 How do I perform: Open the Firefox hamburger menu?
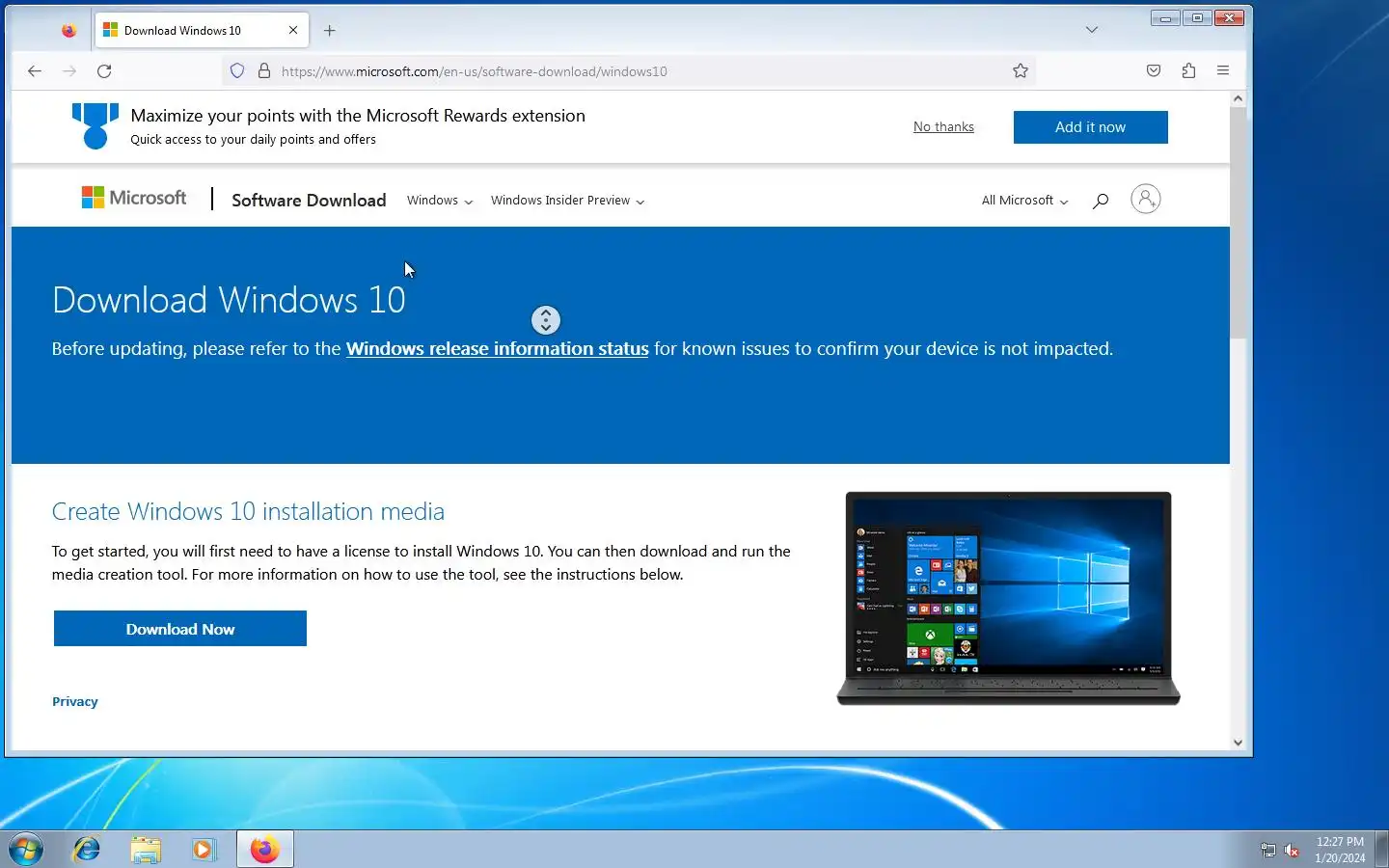(1223, 71)
